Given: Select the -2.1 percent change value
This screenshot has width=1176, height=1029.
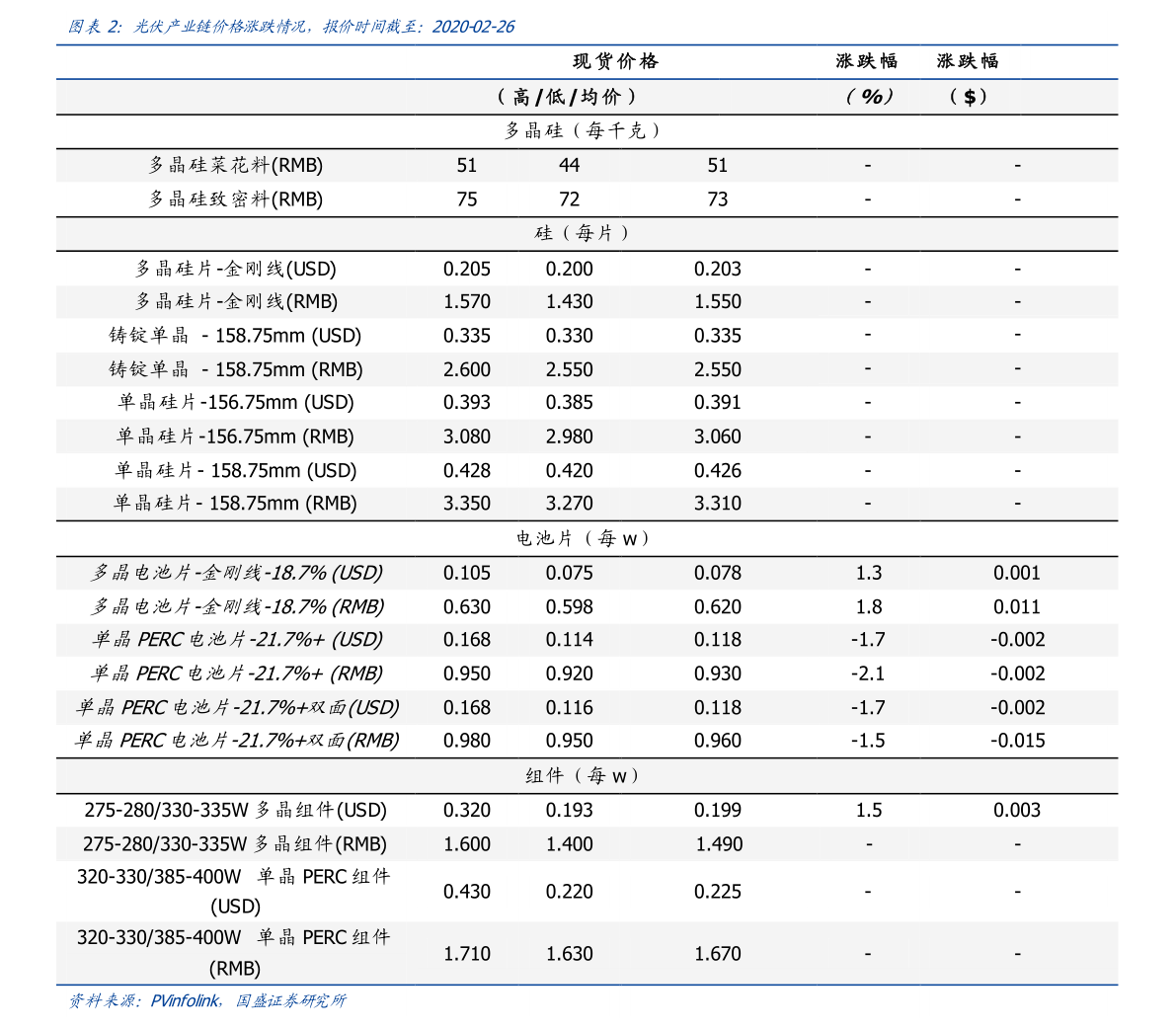Looking at the screenshot, I should [x=868, y=673].
